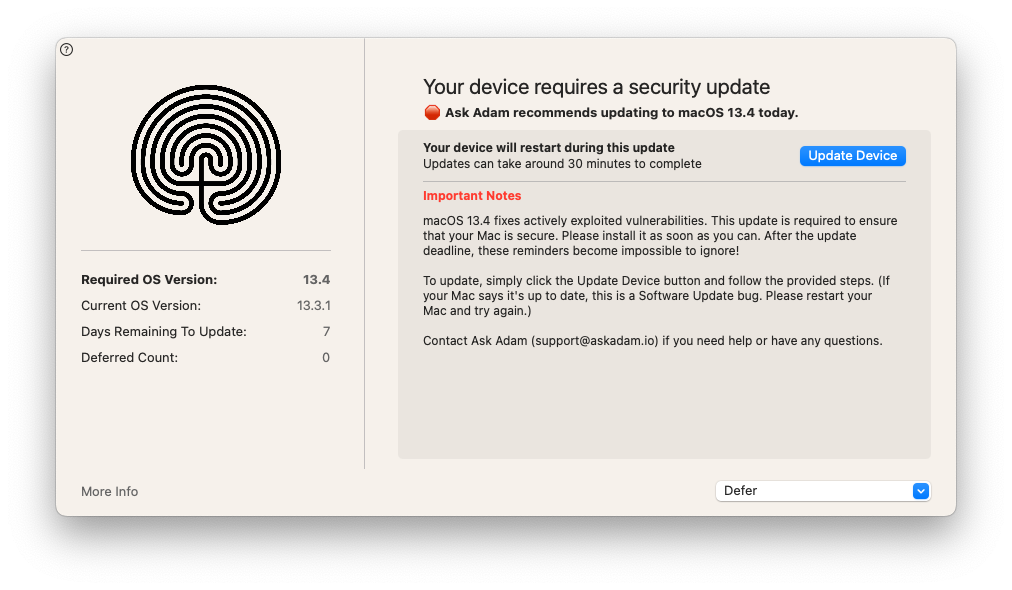Click the question mark help icon

point(66,50)
